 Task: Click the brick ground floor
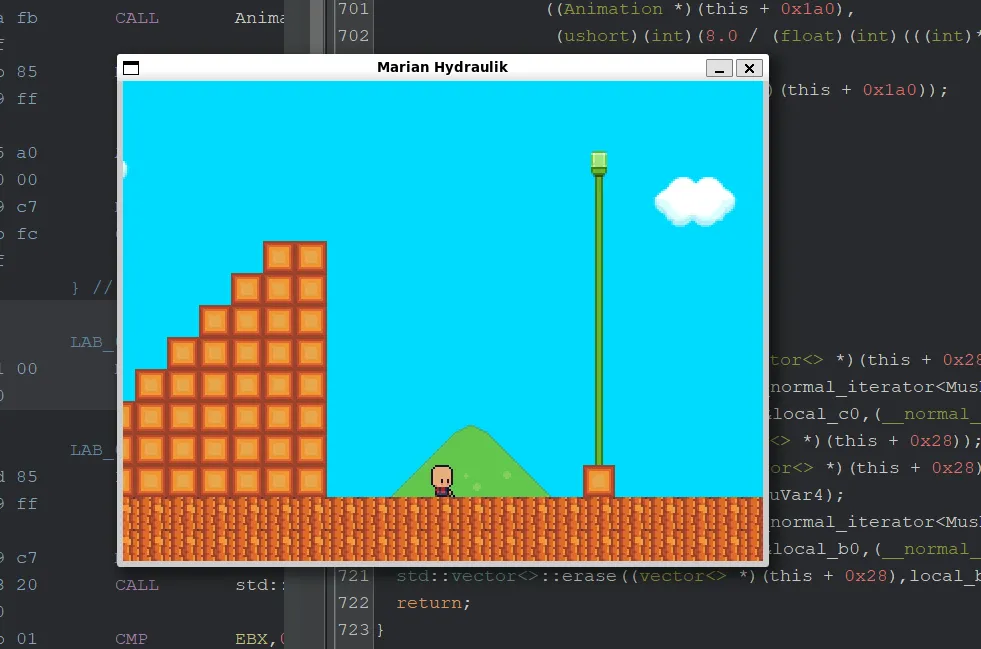(440, 528)
